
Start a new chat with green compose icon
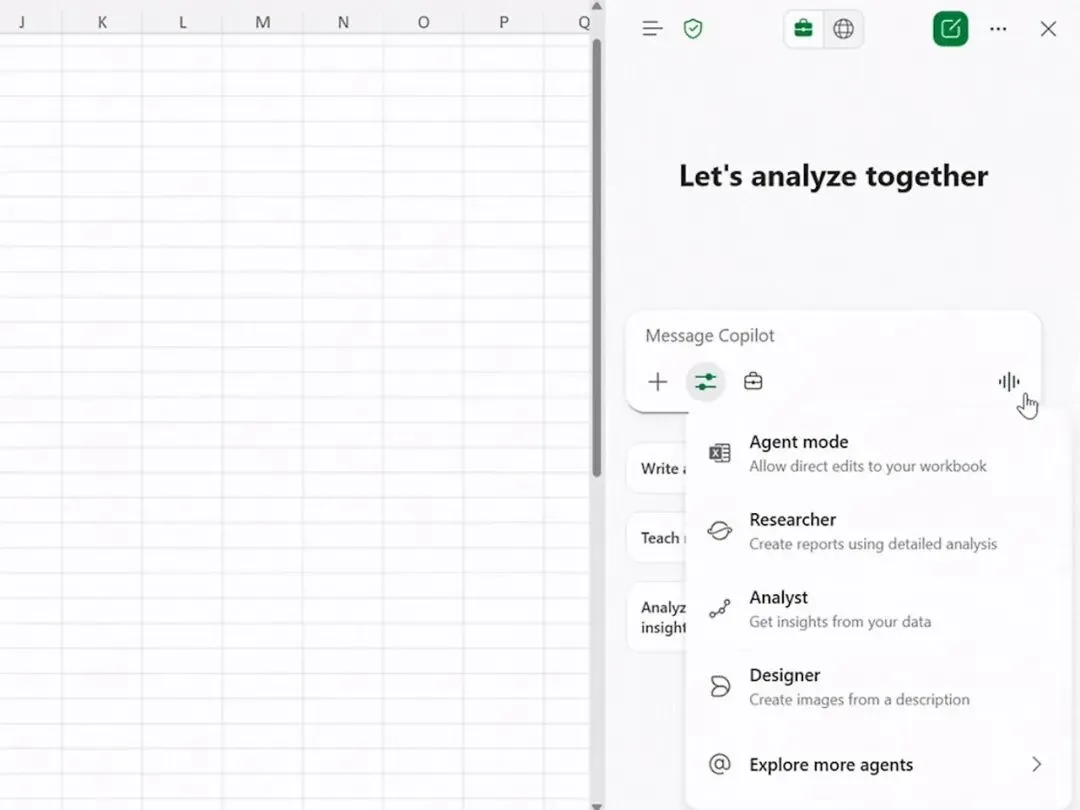click(x=951, y=29)
